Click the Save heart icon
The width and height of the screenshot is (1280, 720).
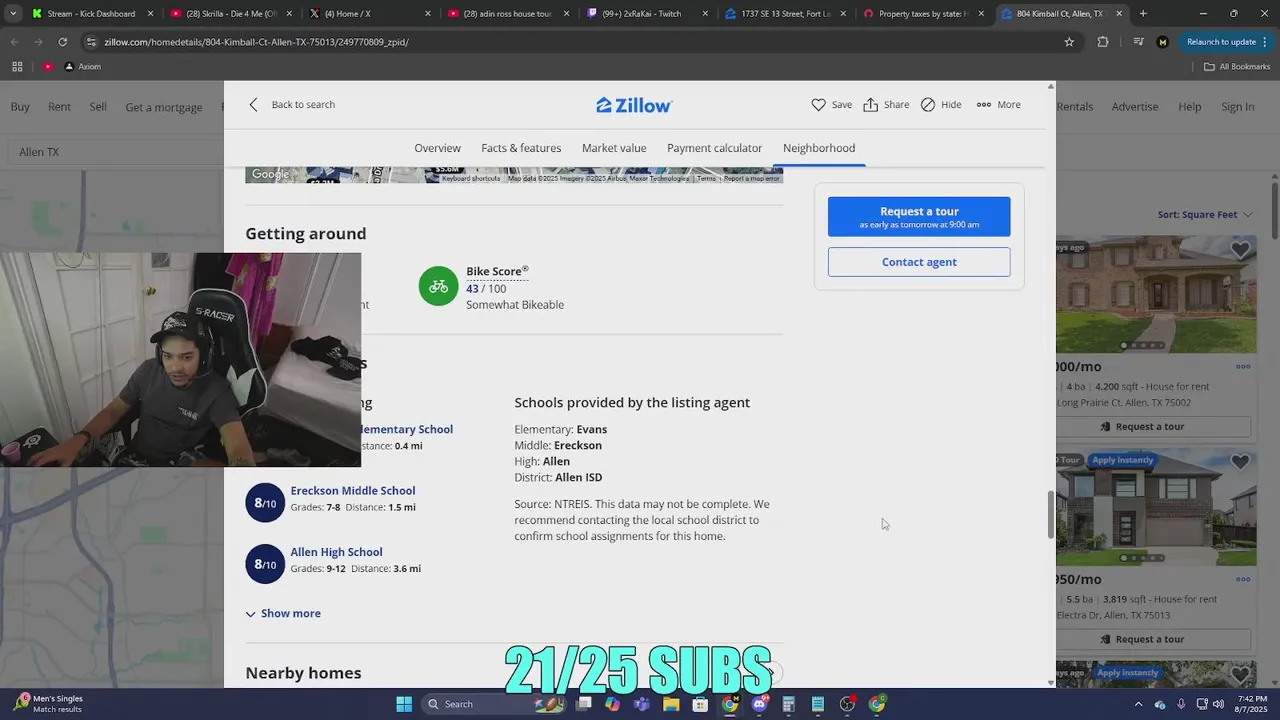[x=818, y=105]
